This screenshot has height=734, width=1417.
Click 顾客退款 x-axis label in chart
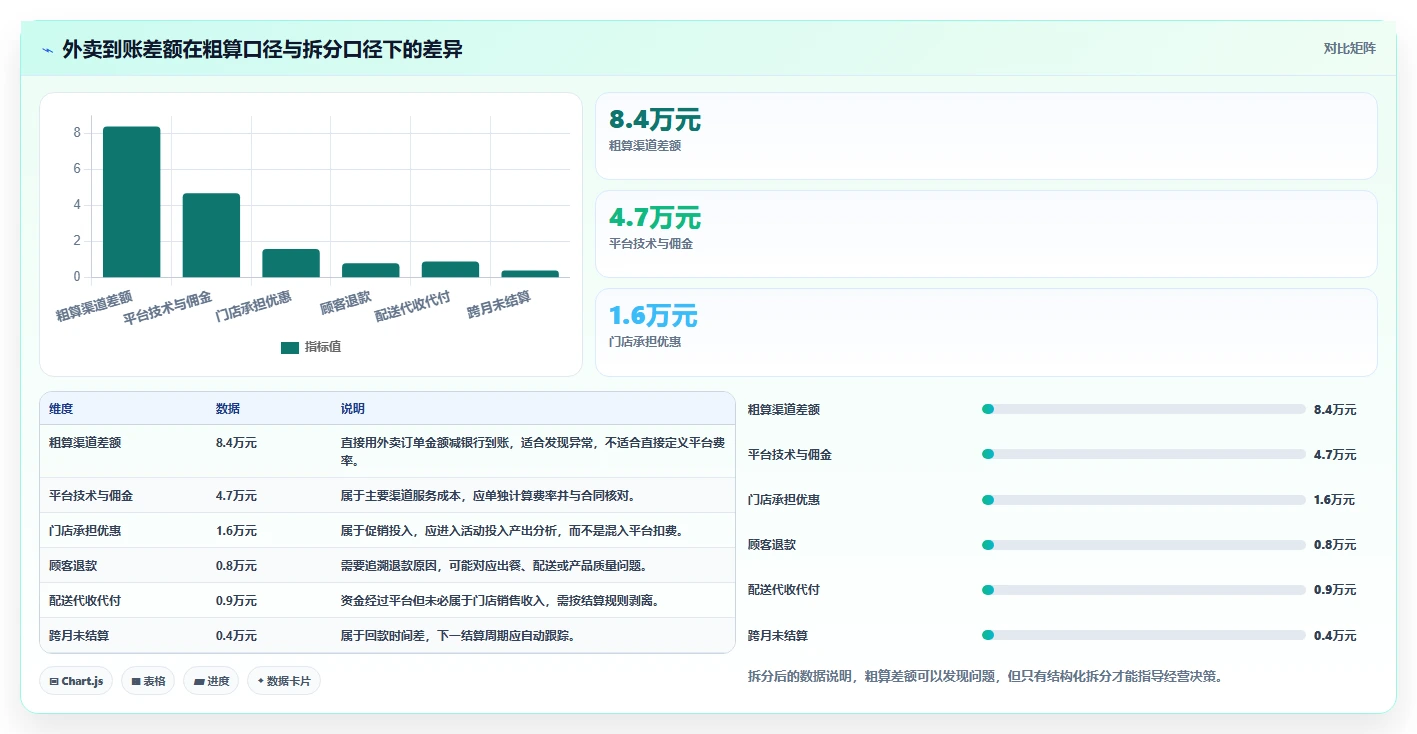pyautogui.click(x=346, y=301)
